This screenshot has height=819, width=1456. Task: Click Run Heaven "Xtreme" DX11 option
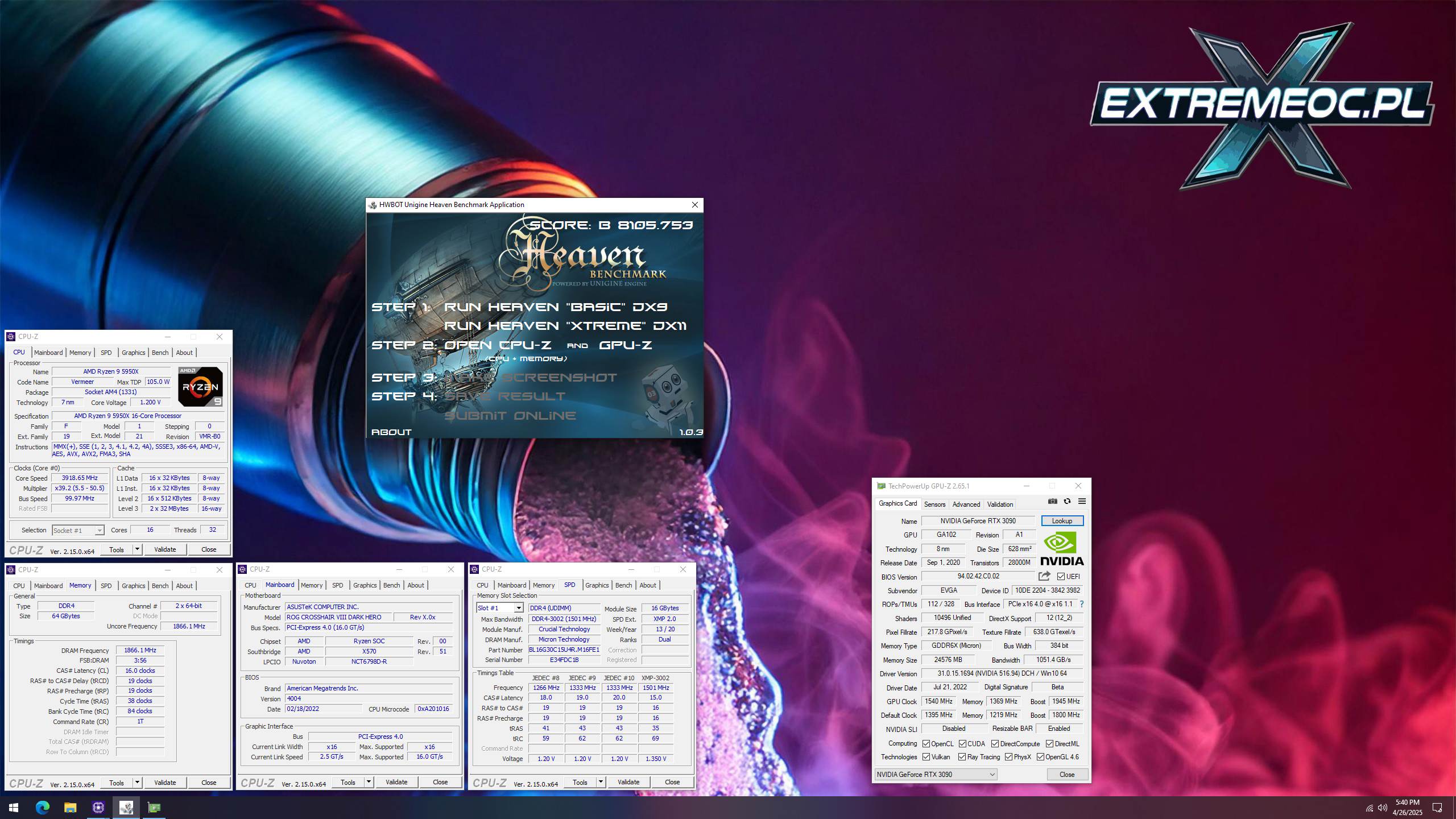pos(565,326)
